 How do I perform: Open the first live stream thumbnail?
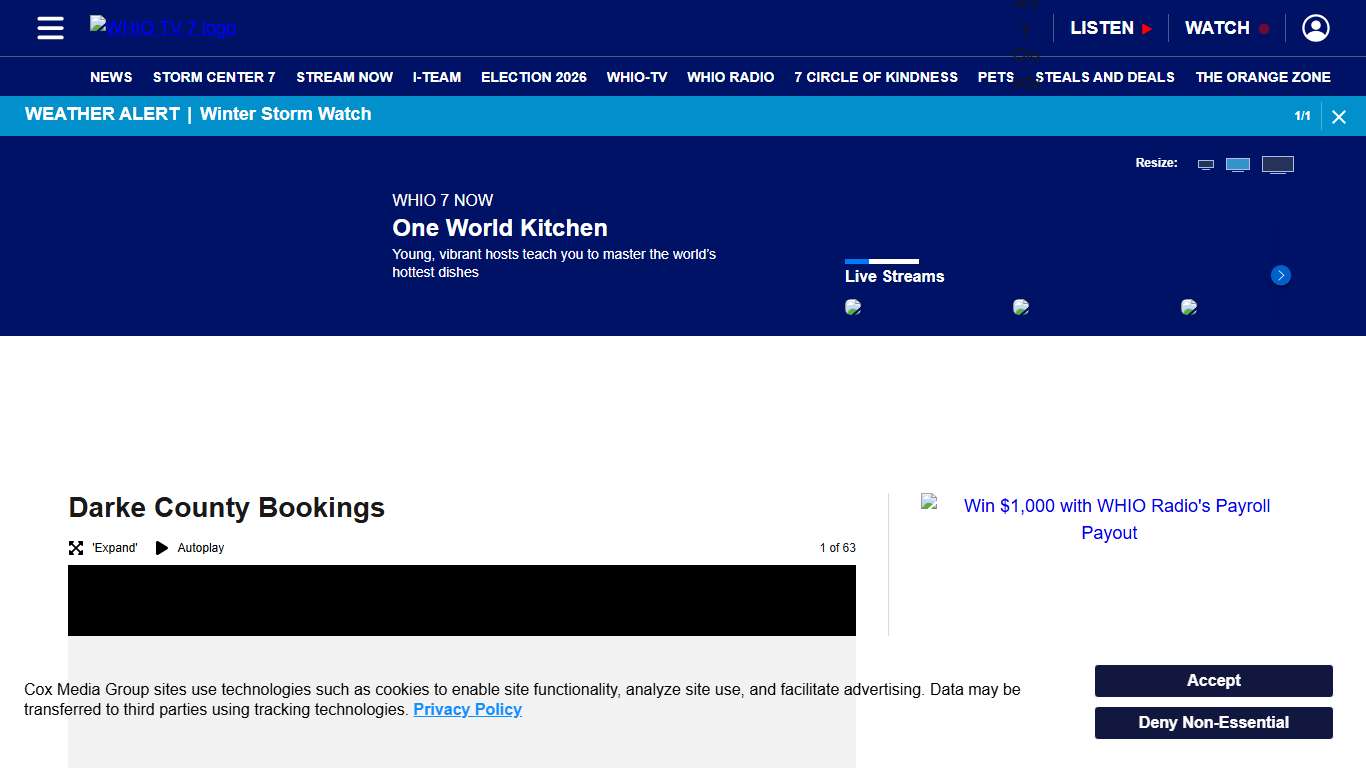(x=853, y=308)
